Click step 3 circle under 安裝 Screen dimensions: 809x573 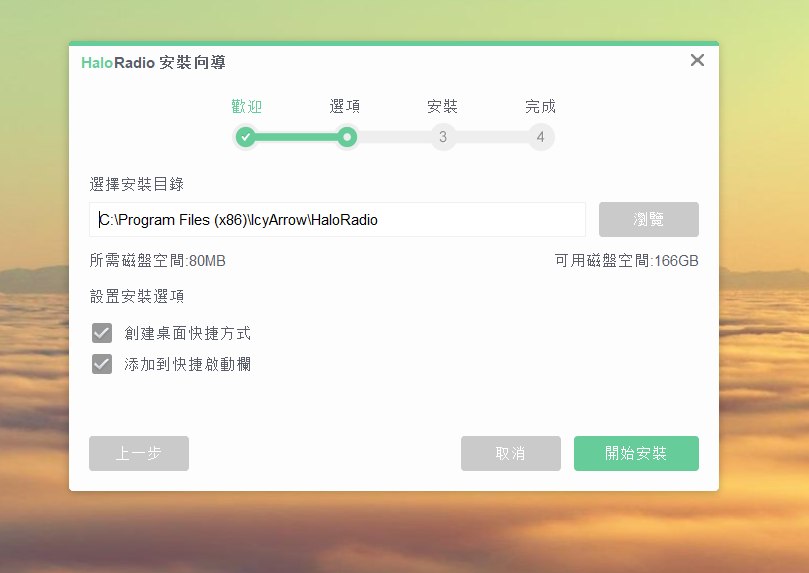coord(443,137)
